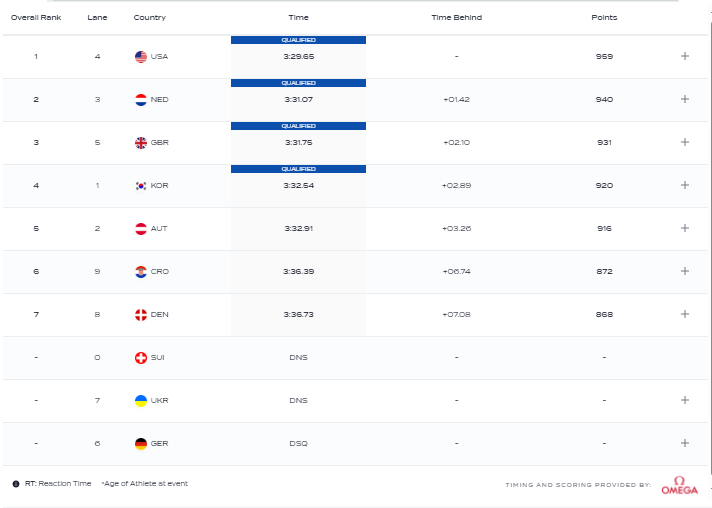Click the Switzerland flag icon

(x=141, y=358)
